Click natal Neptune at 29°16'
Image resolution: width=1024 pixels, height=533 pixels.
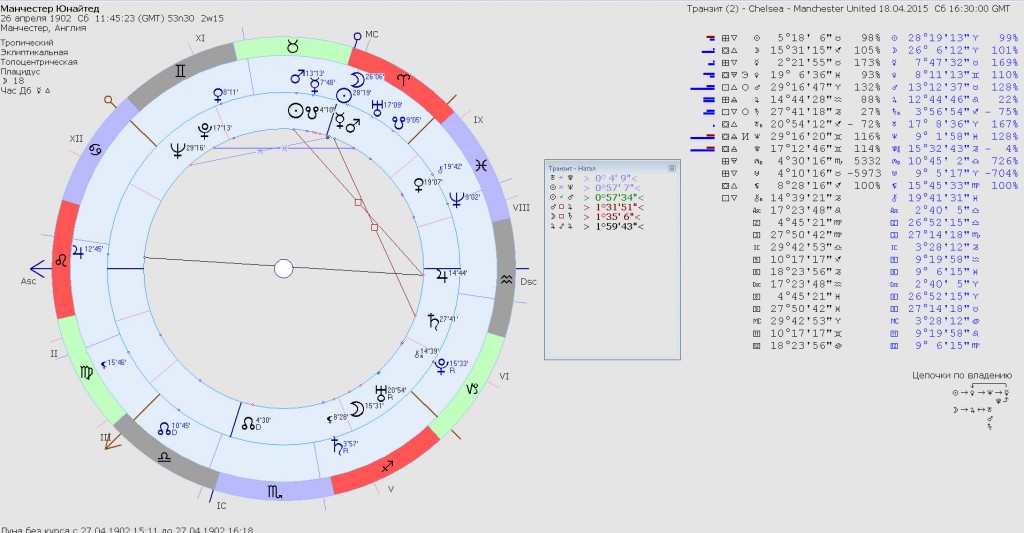pyautogui.click(x=178, y=151)
